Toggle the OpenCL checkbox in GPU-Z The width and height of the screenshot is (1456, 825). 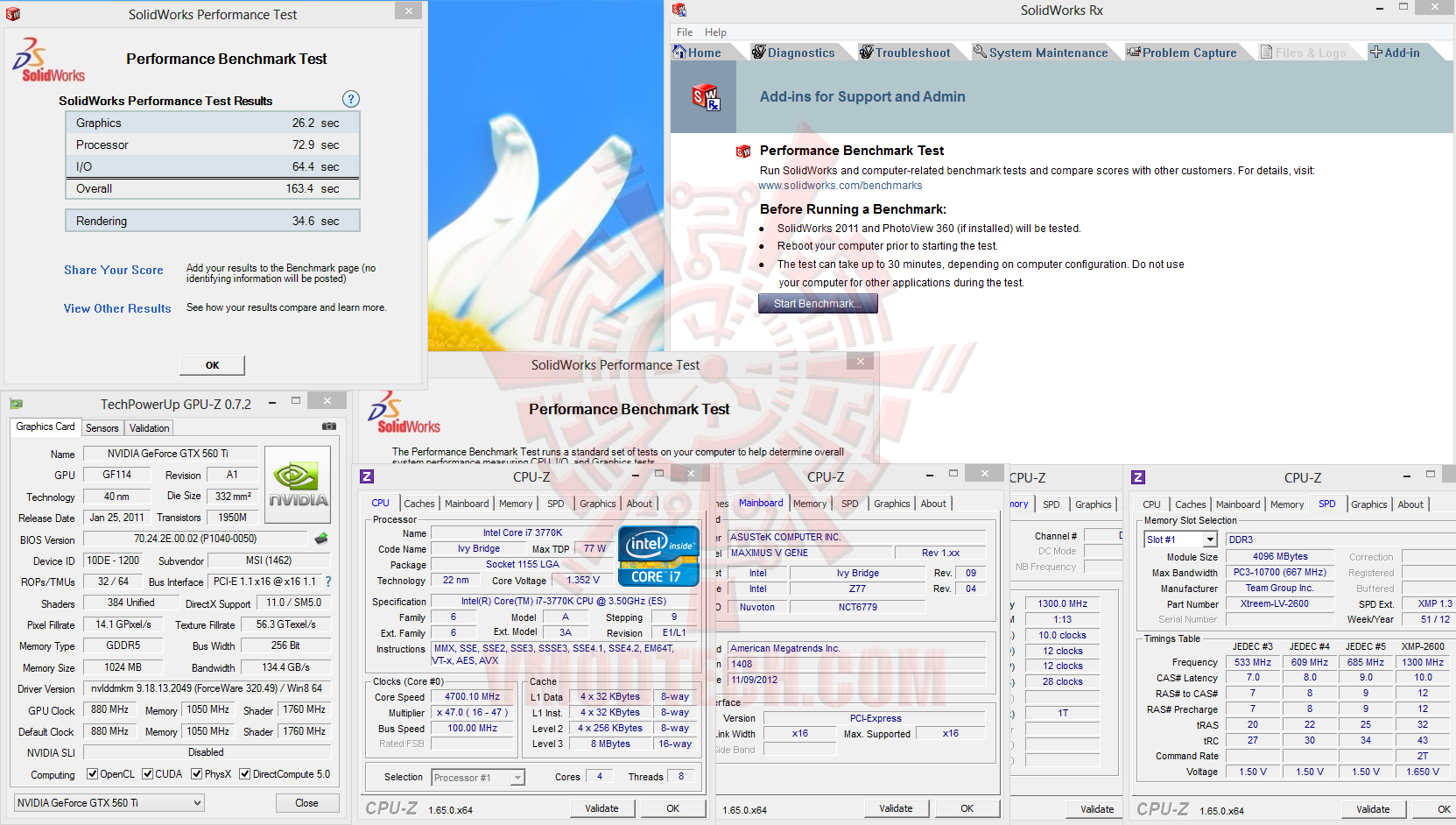coord(92,774)
